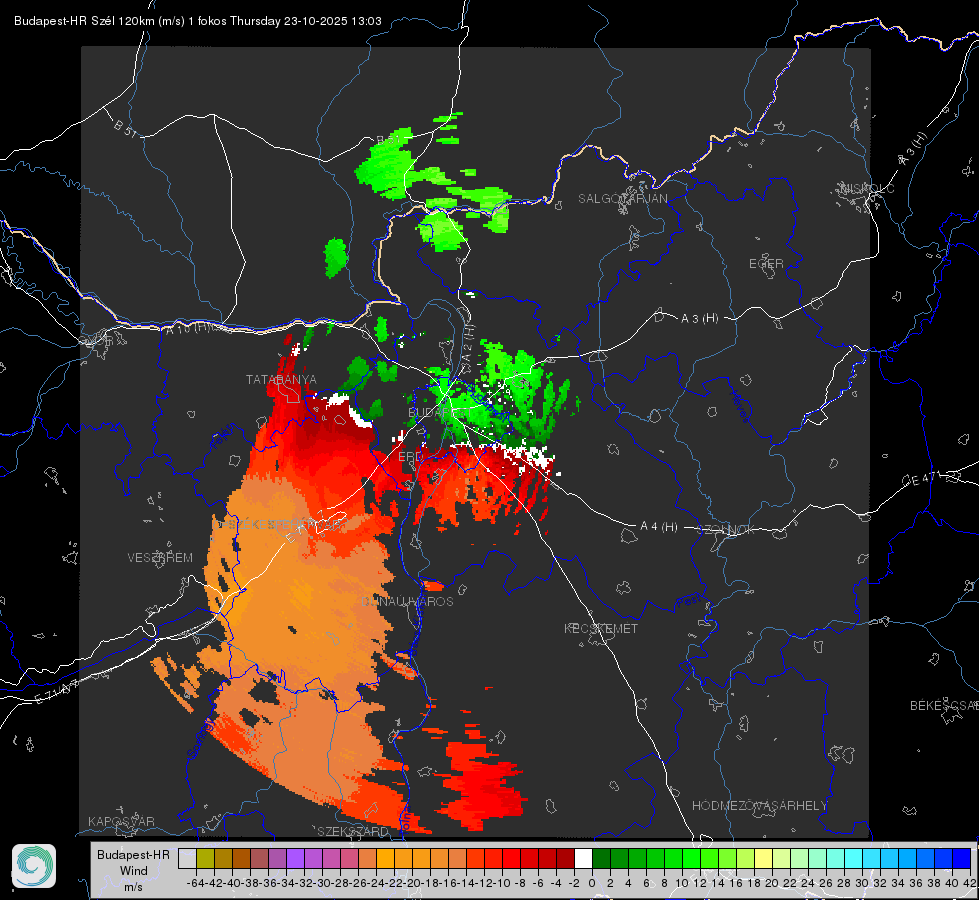Click the legend value '10'
979x900 pixels.
point(681,883)
